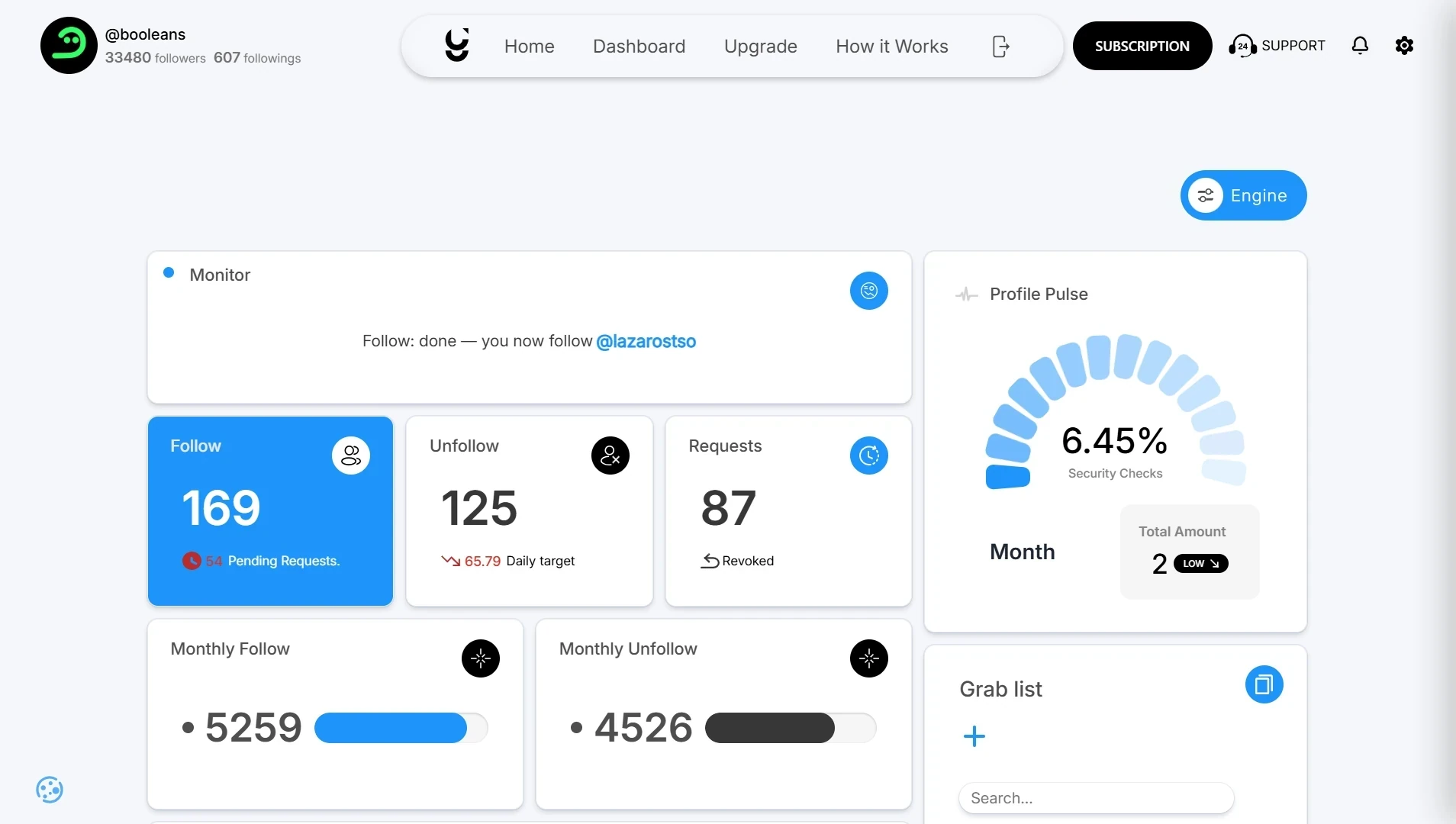Switch to the Dashboard tab
The width and height of the screenshot is (1456, 824).
(x=639, y=46)
